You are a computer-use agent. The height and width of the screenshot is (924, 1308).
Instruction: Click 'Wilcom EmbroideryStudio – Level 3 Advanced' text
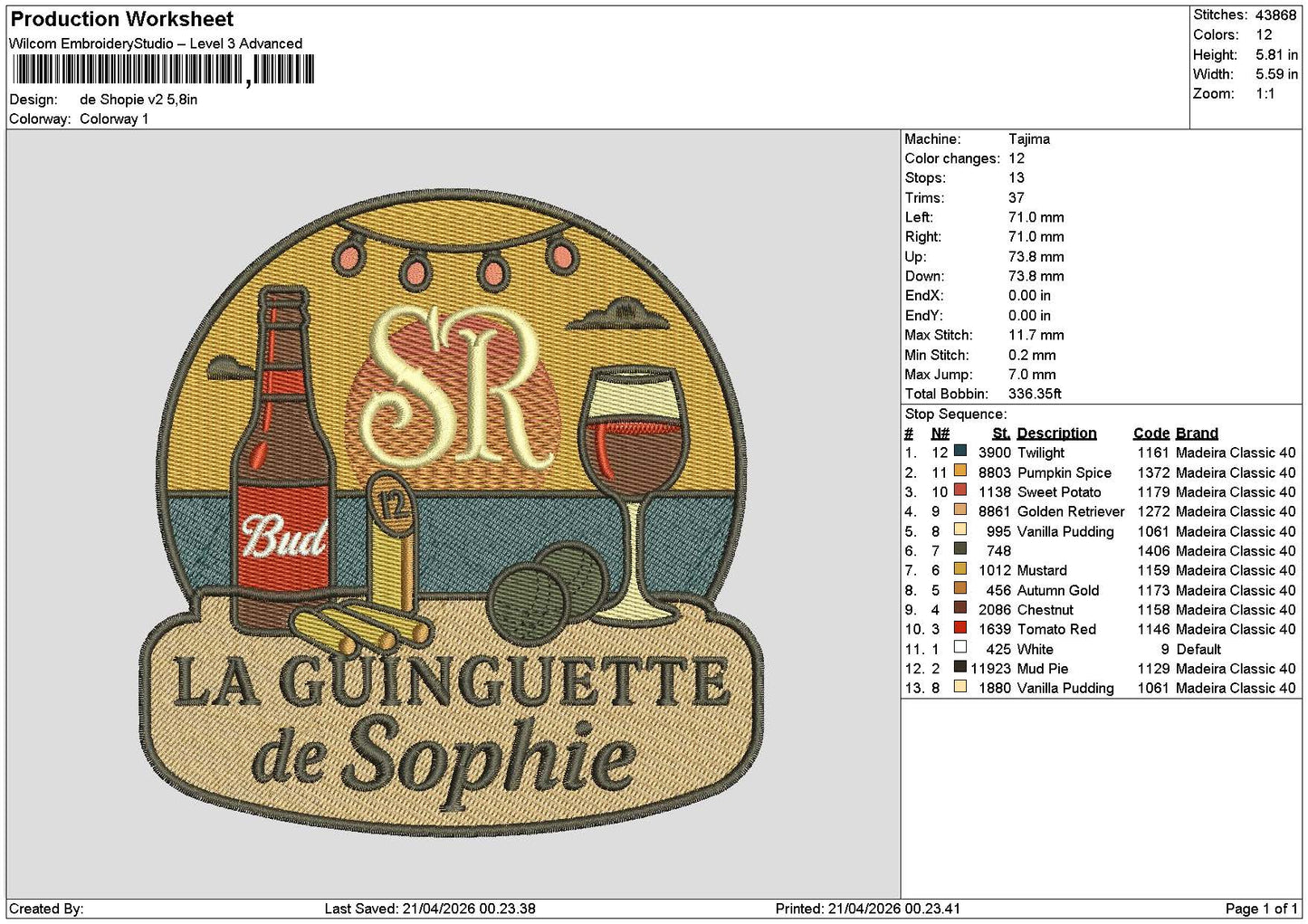pyautogui.click(x=156, y=43)
